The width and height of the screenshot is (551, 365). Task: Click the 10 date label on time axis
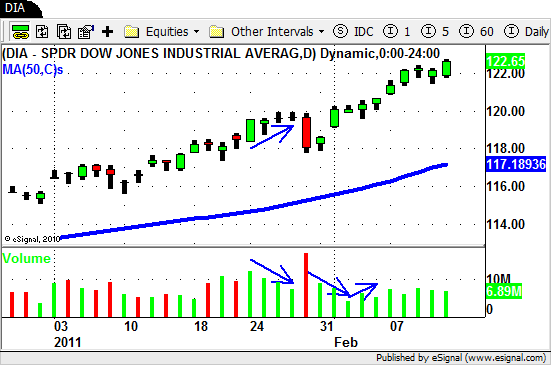[131, 326]
